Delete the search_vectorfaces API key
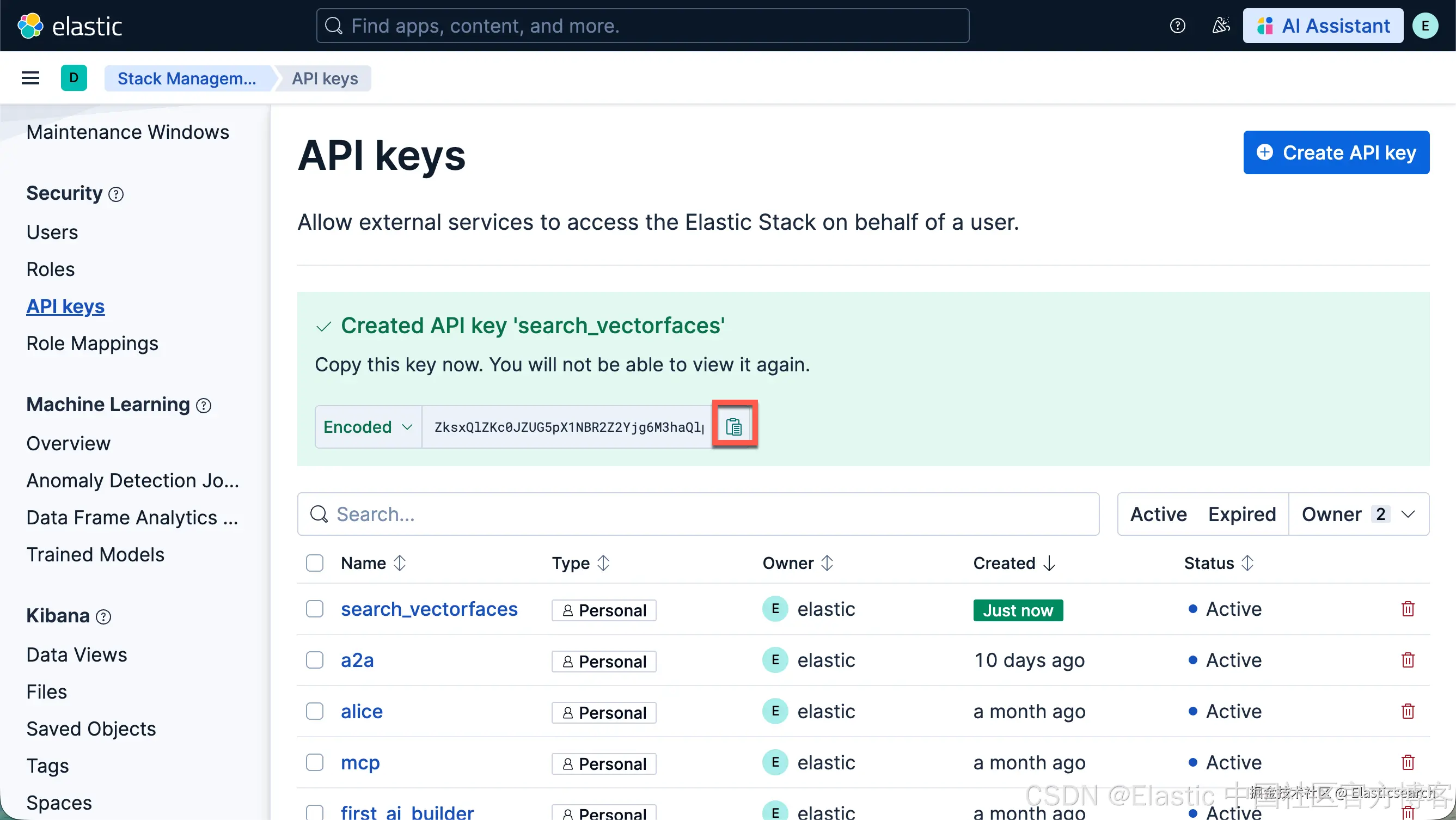Screen dimensions: 1456x820 point(1408,609)
